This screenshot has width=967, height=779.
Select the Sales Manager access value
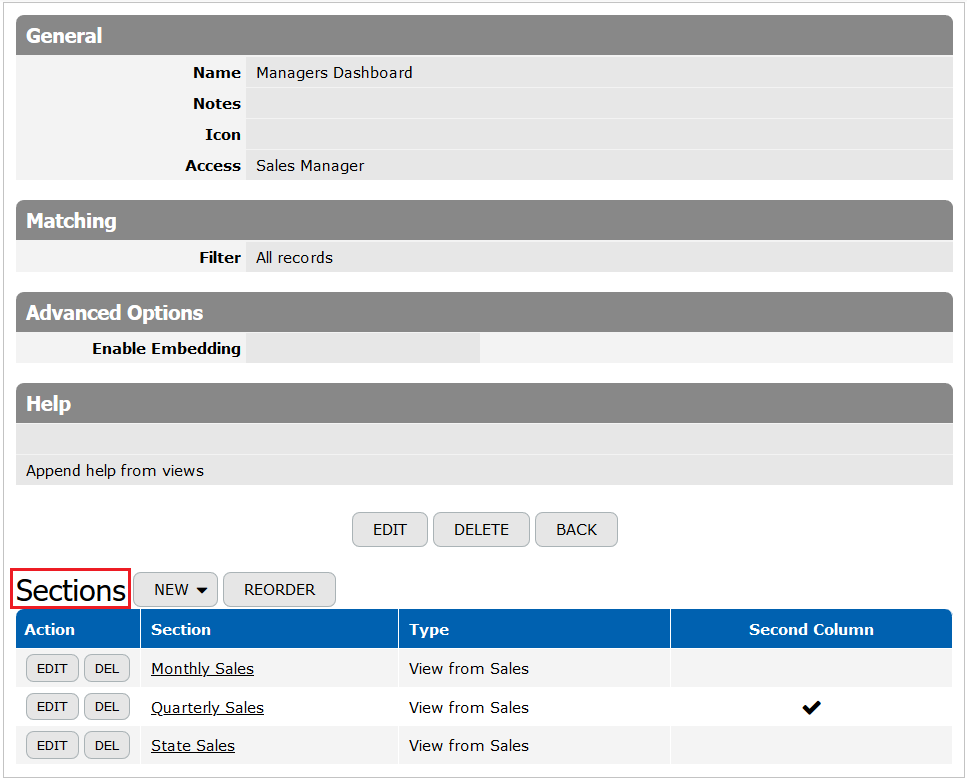[x=310, y=166]
